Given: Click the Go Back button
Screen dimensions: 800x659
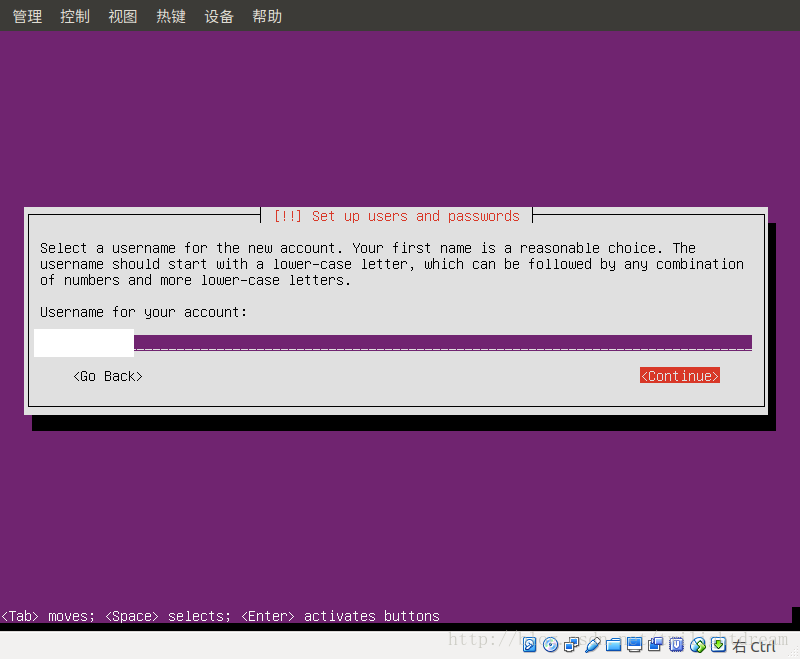Looking at the screenshot, I should click(107, 375).
